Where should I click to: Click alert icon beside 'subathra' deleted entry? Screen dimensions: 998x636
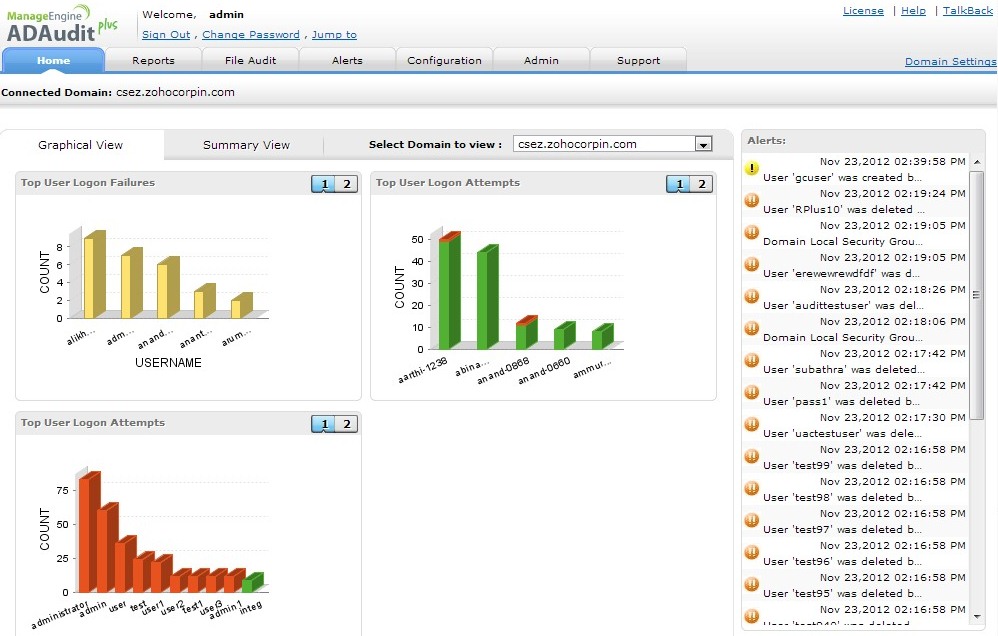(752, 360)
